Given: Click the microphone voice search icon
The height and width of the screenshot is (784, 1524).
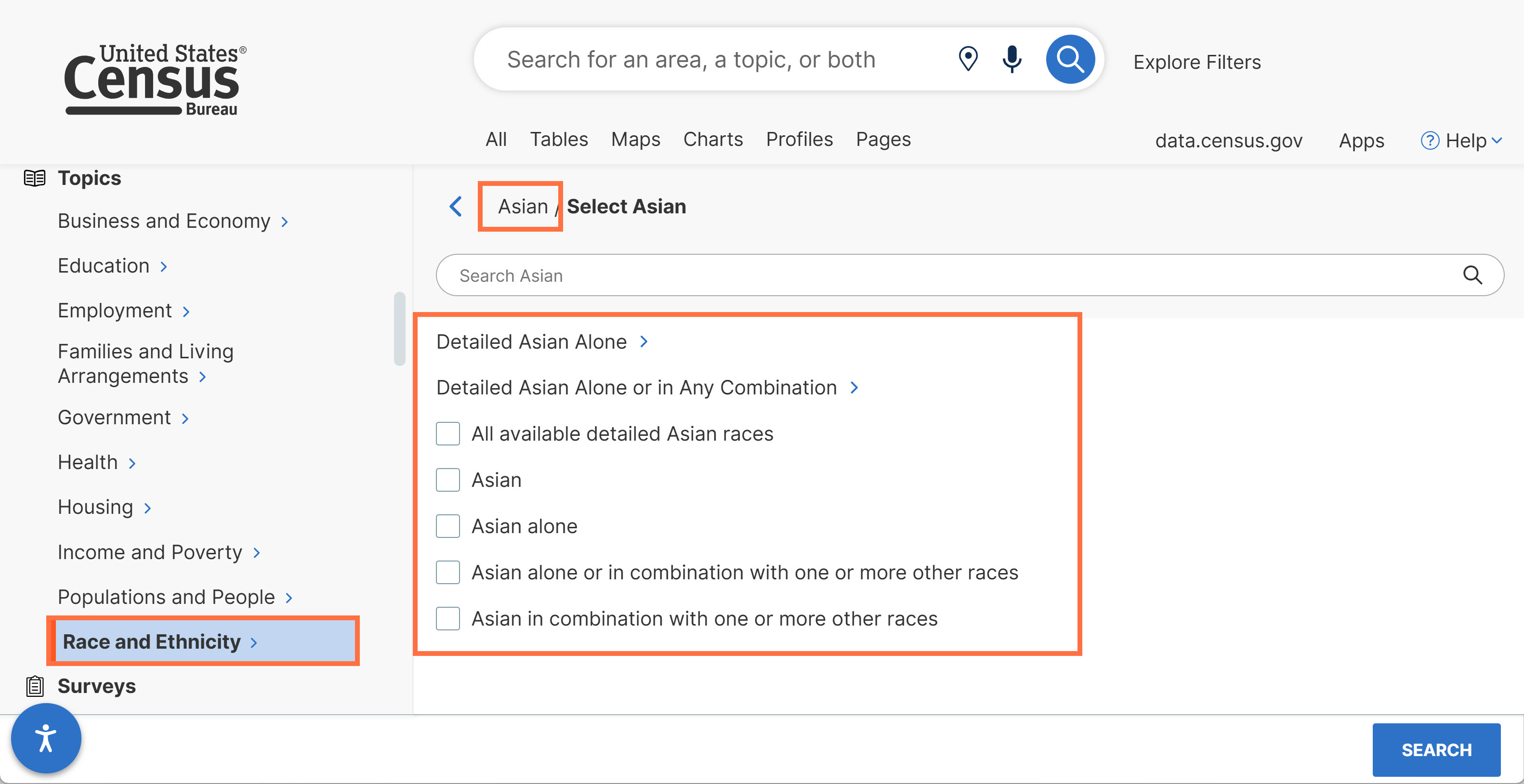Looking at the screenshot, I should coord(1012,59).
